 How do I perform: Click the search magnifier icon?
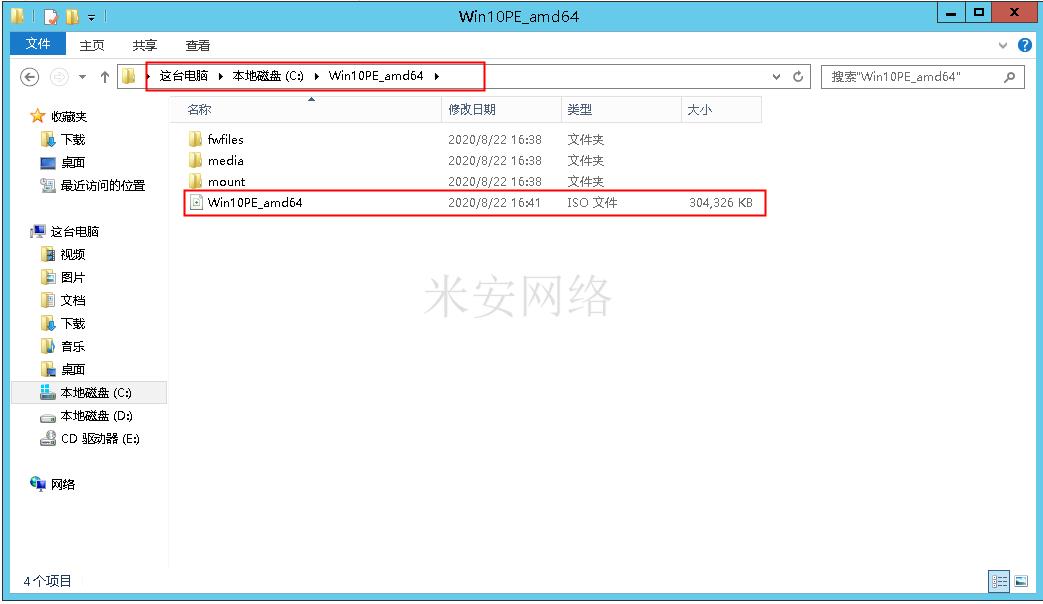(x=1010, y=77)
